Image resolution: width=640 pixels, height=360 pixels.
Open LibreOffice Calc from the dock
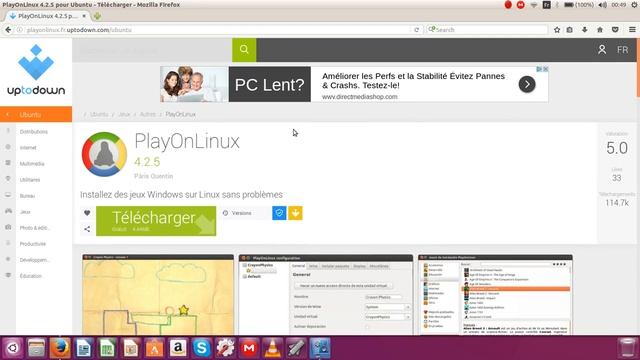(x=107, y=348)
